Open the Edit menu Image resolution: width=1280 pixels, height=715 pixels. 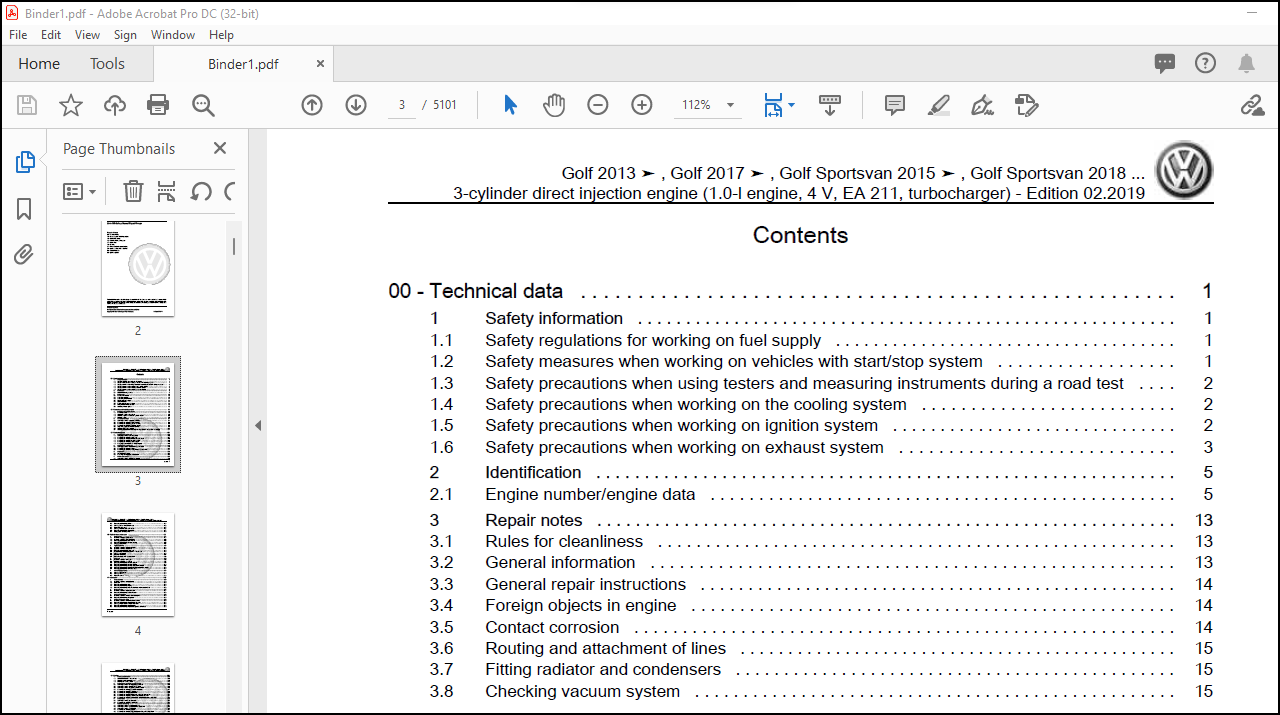(51, 34)
